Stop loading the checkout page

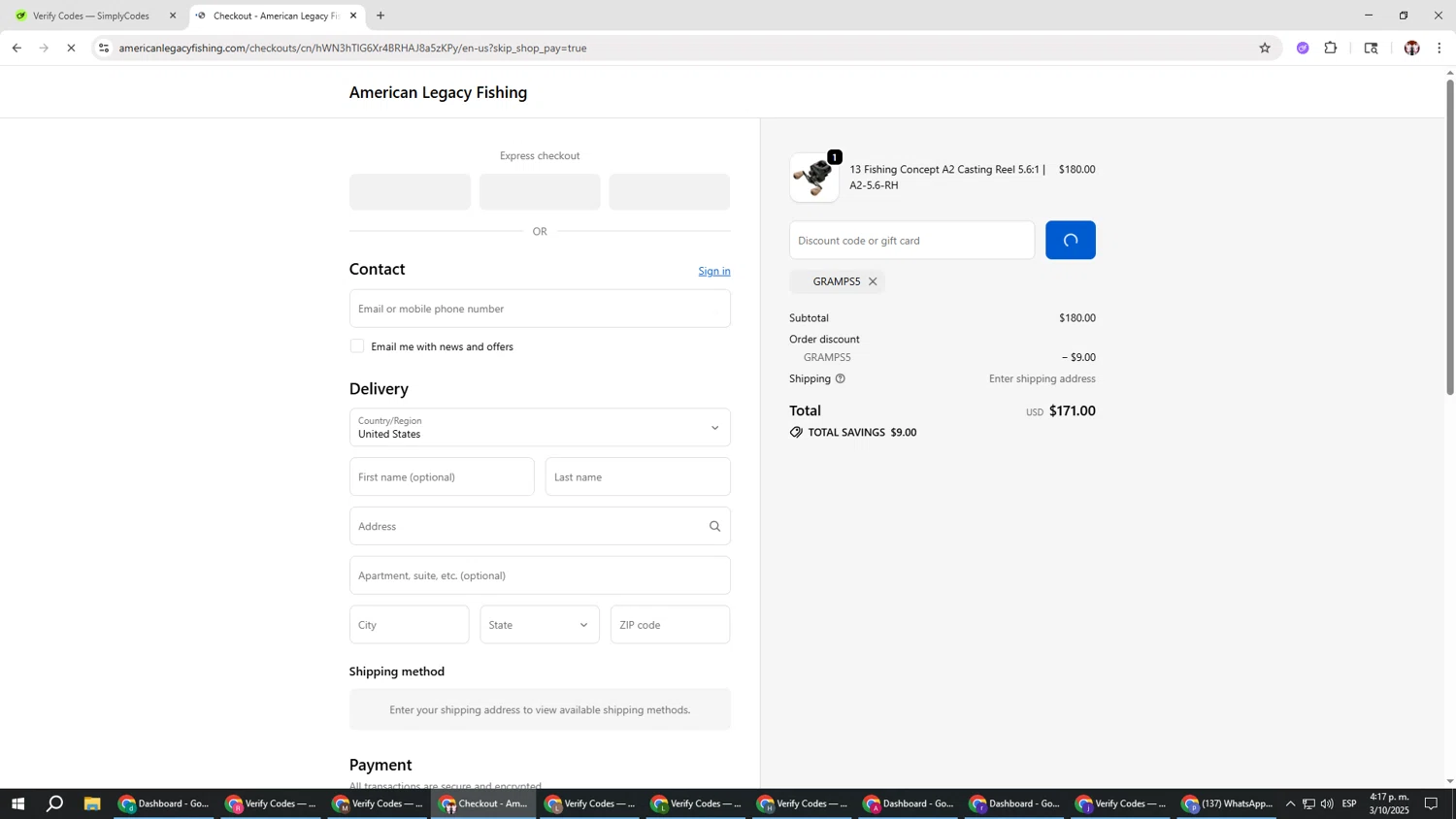71,48
